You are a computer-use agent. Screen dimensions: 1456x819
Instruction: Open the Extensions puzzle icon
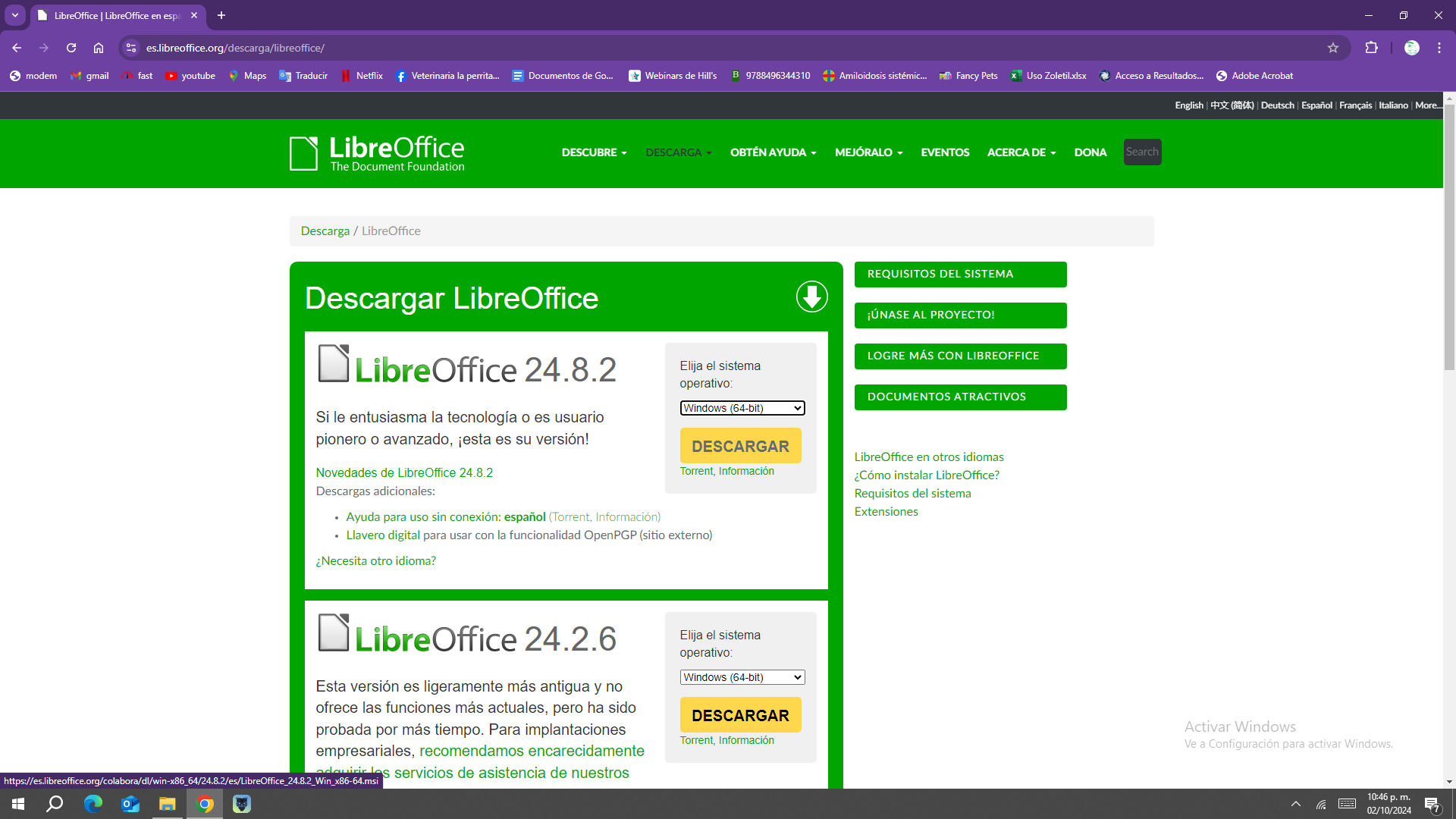1371,48
